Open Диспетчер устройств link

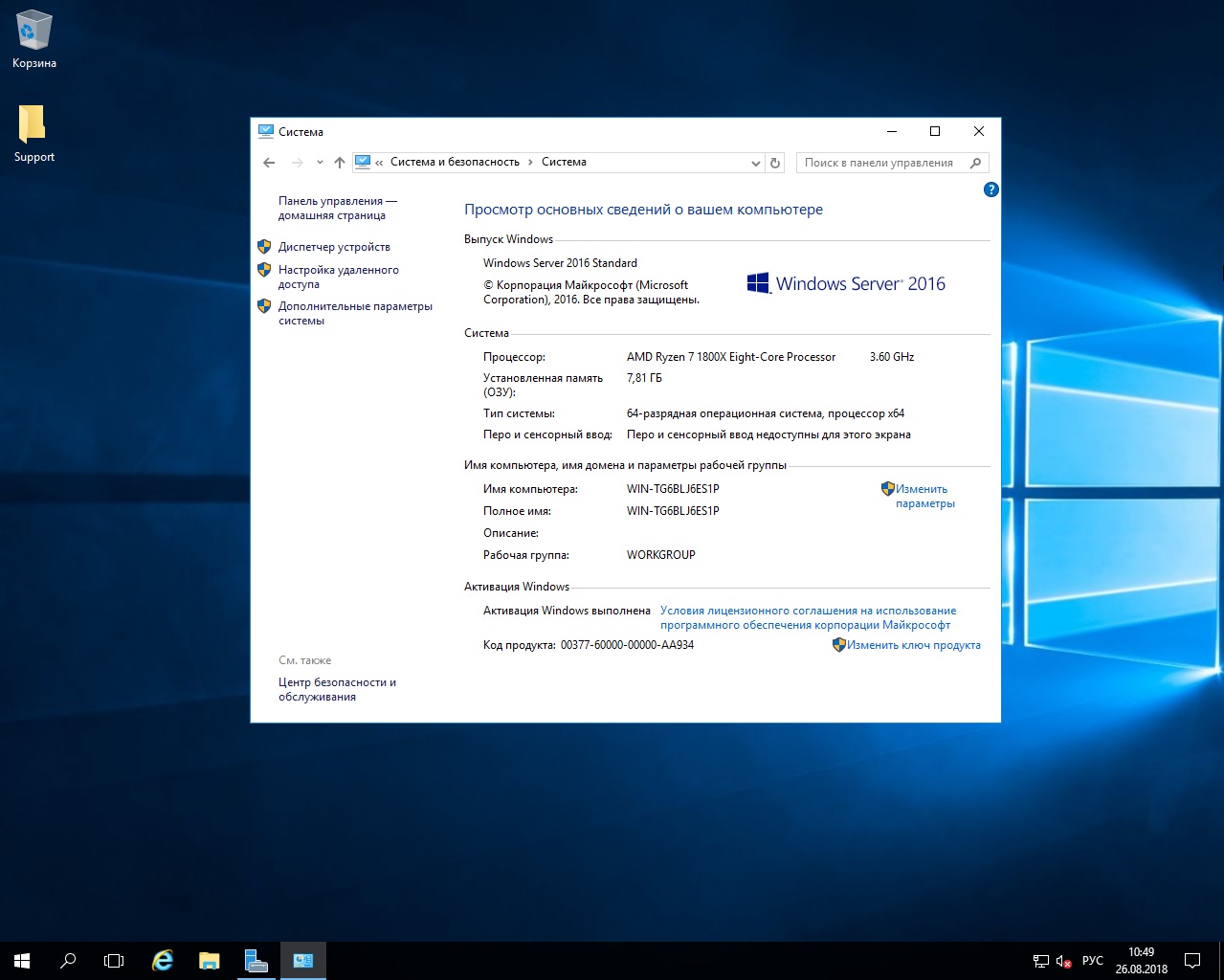tap(334, 247)
